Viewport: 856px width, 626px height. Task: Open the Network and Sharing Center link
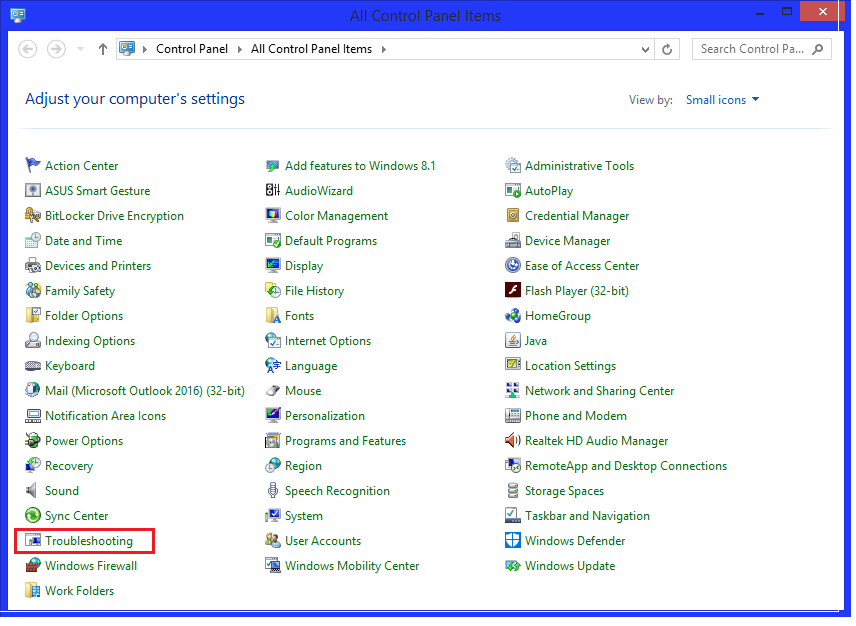pyautogui.click(x=599, y=391)
